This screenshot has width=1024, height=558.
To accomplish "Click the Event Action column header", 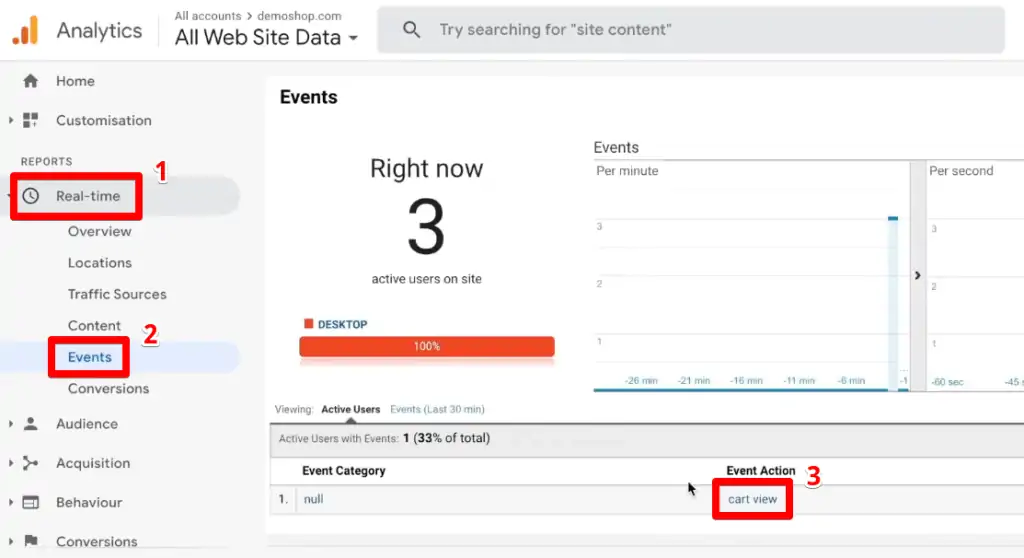I will point(760,470).
